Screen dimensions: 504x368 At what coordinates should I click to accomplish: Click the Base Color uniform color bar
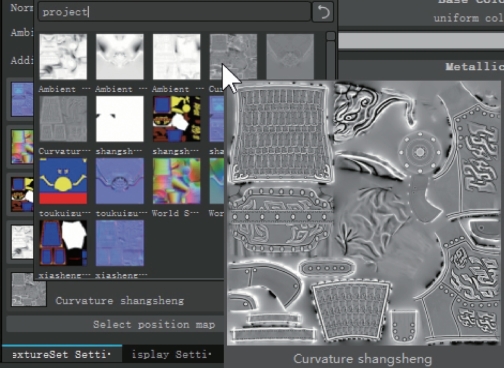(421, 41)
